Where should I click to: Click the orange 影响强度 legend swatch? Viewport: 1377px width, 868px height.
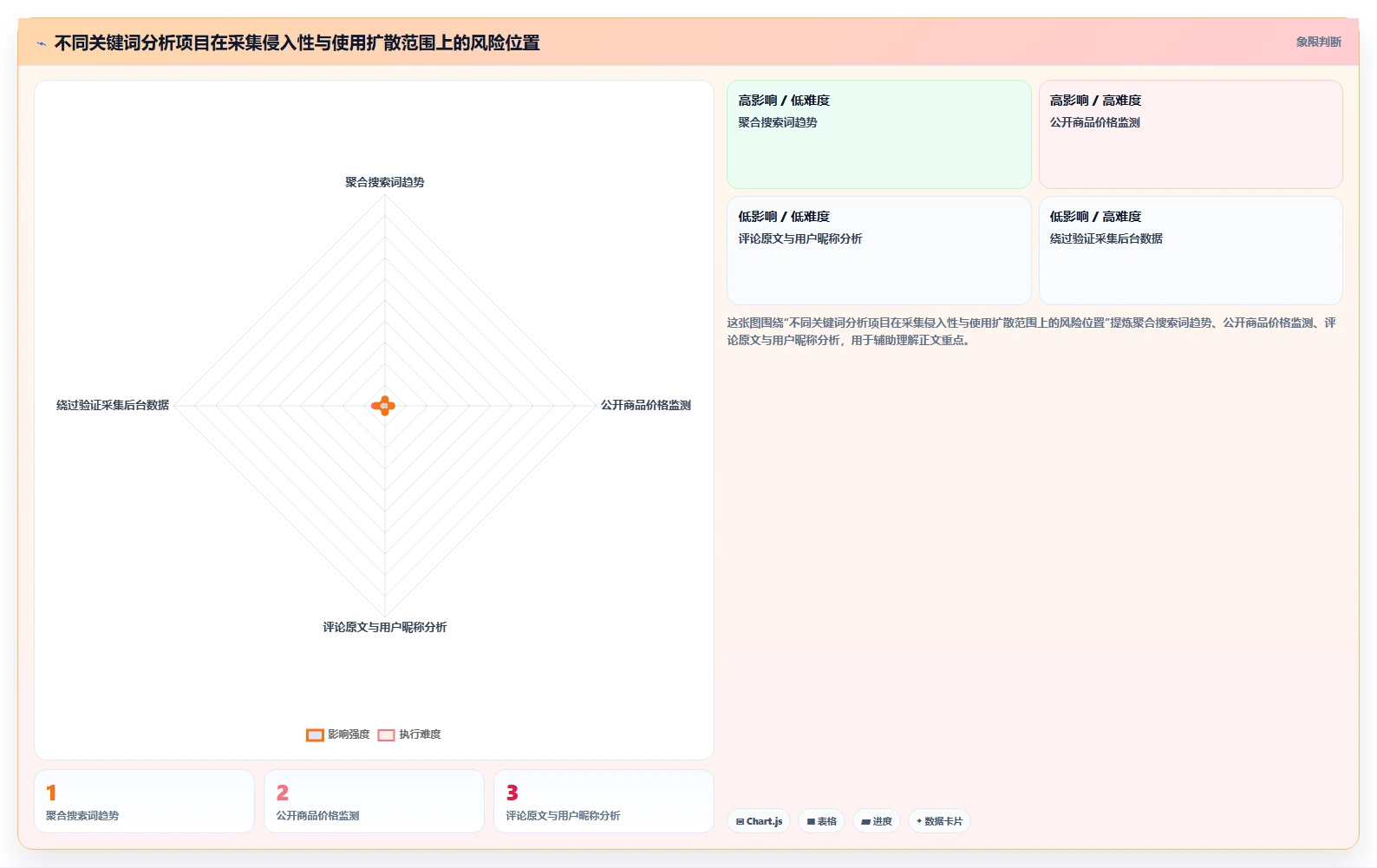pos(315,735)
